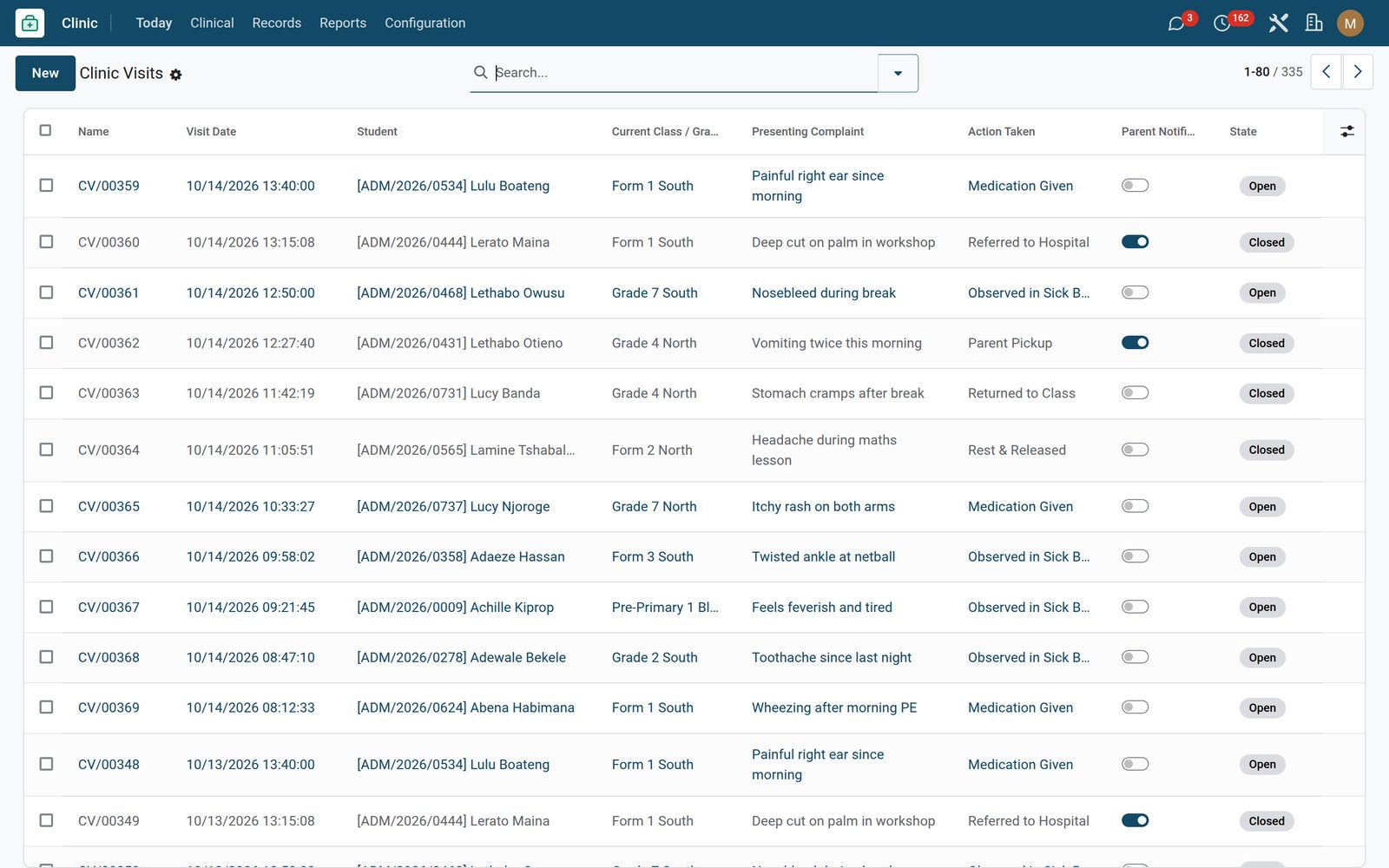
Task: Open the Today menu
Action: [x=154, y=23]
